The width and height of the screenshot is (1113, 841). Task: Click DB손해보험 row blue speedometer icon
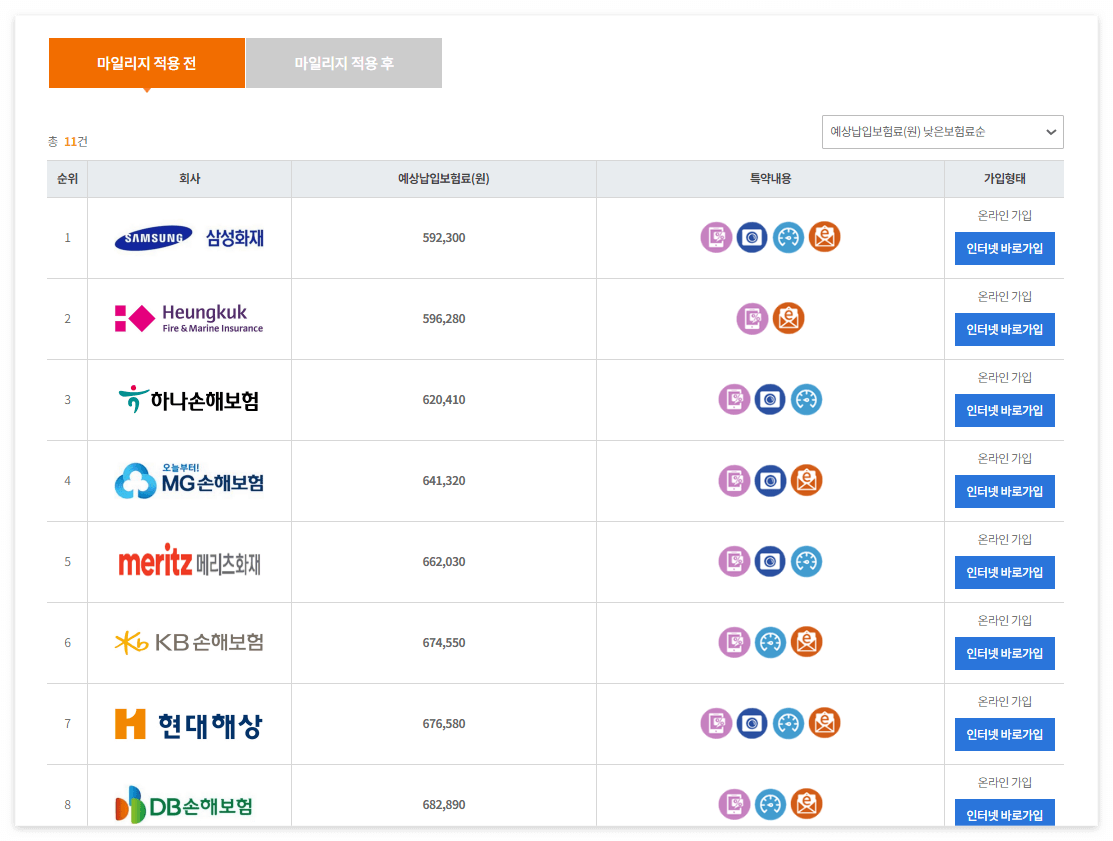(x=770, y=804)
